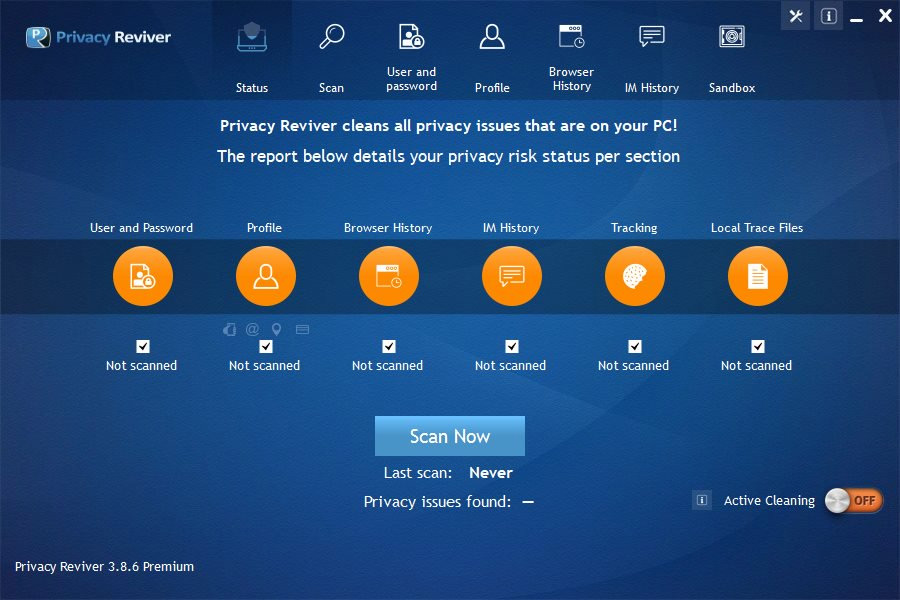The image size is (900, 600).
Task: Click orange Local Trace Files circle icon
Action: pyautogui.click(x=758, y=276)
